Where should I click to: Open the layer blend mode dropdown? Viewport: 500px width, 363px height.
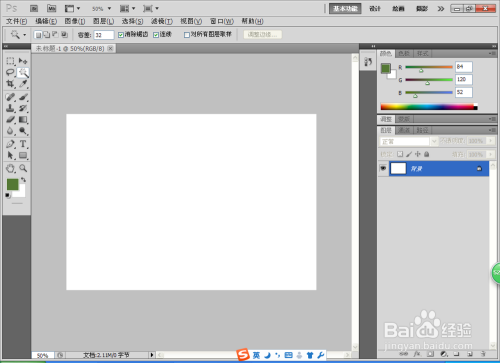[408, 141]
